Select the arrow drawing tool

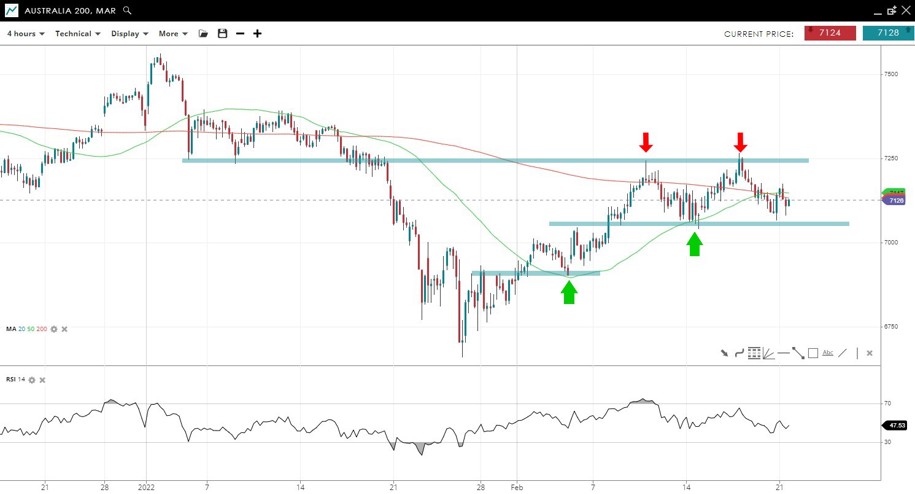724,353
